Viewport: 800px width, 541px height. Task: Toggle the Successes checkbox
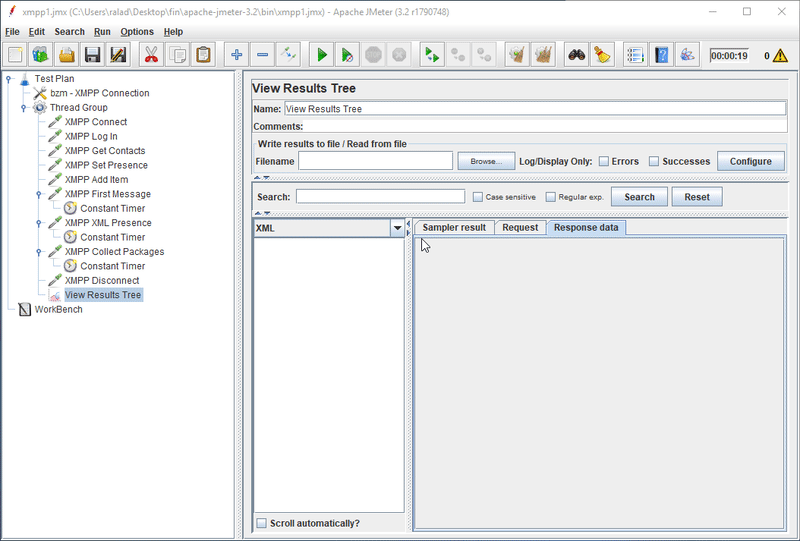point(654,161)
